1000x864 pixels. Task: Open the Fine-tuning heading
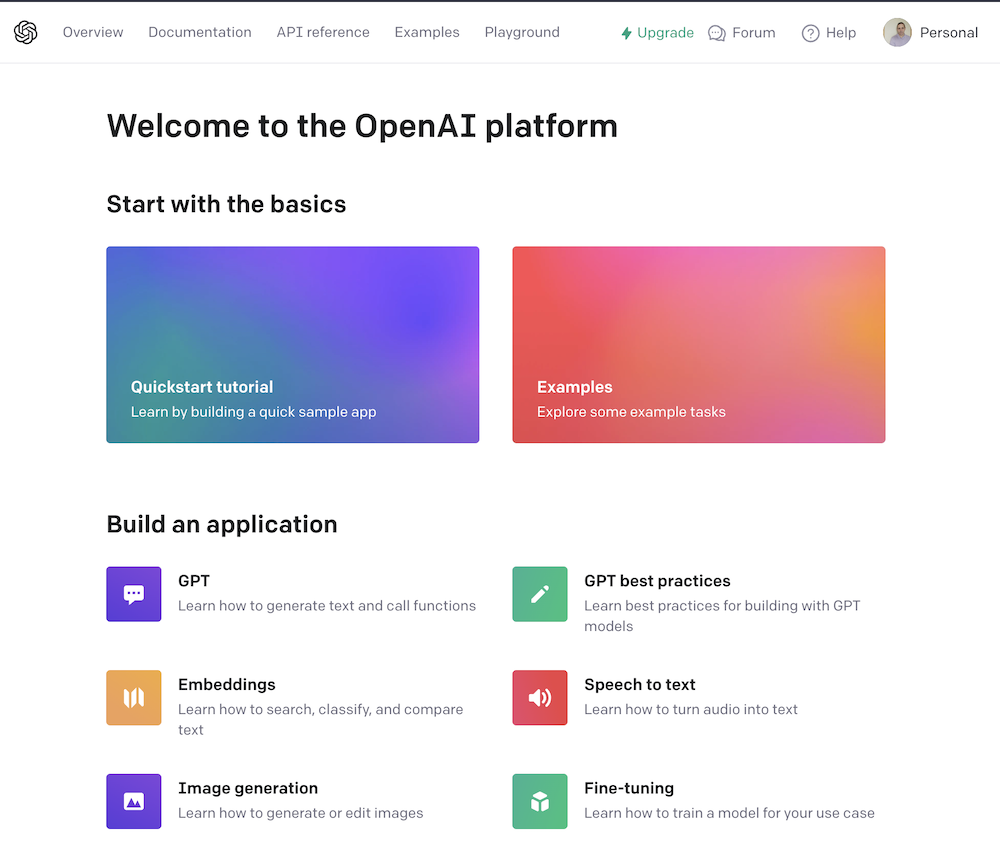coord(629,788)
